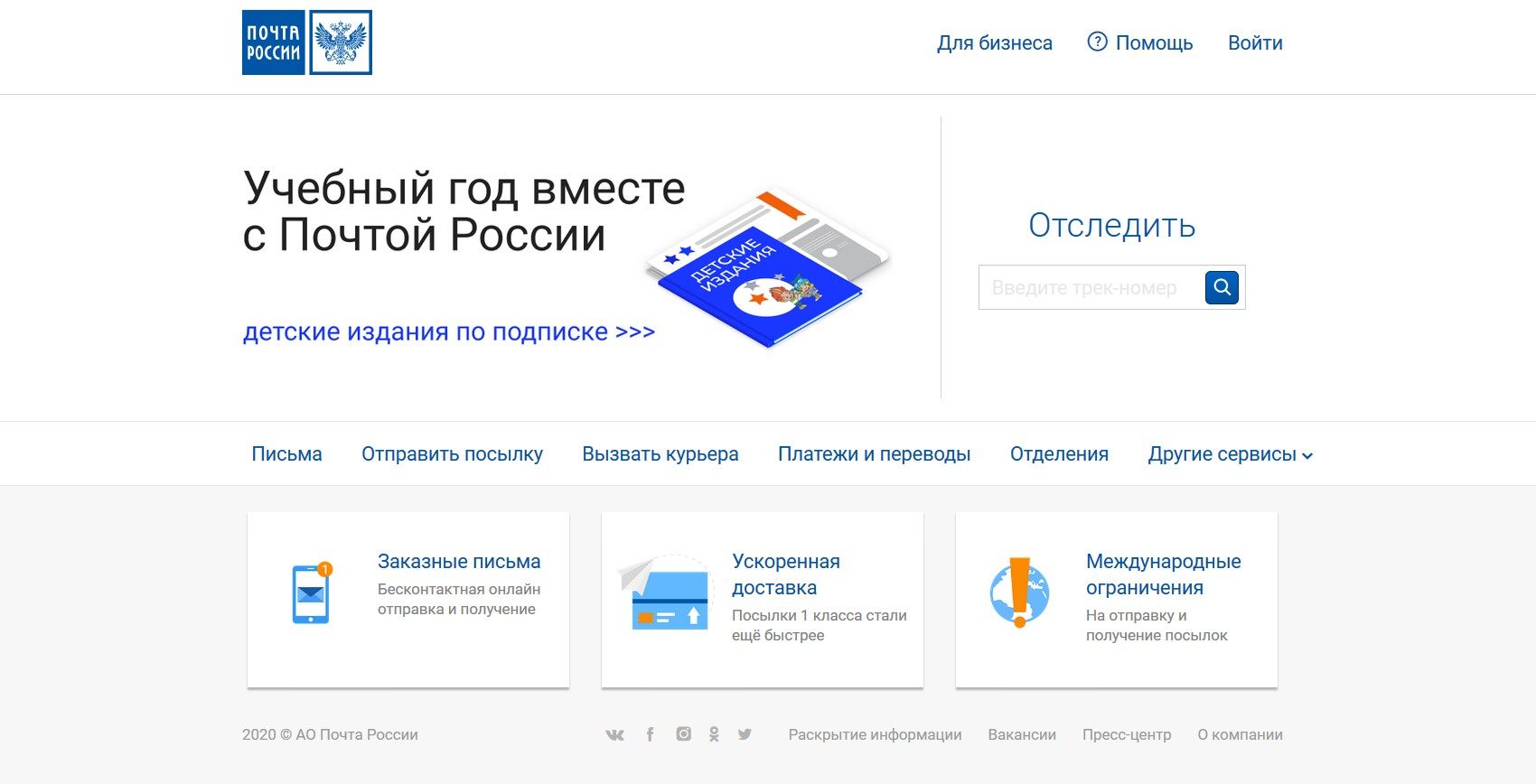Click the eagle emblem logo

pos(341,42)
